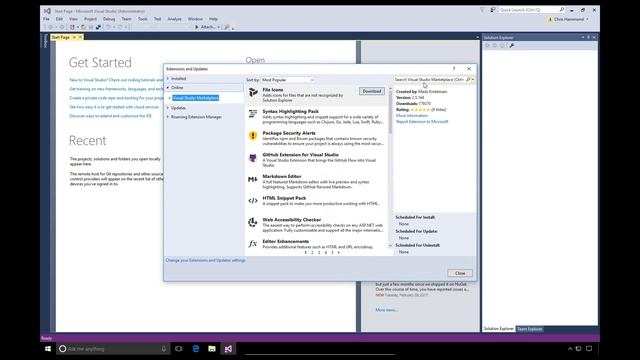
Task: Switch to the Team Explorer tab
Action: point(530,329)
